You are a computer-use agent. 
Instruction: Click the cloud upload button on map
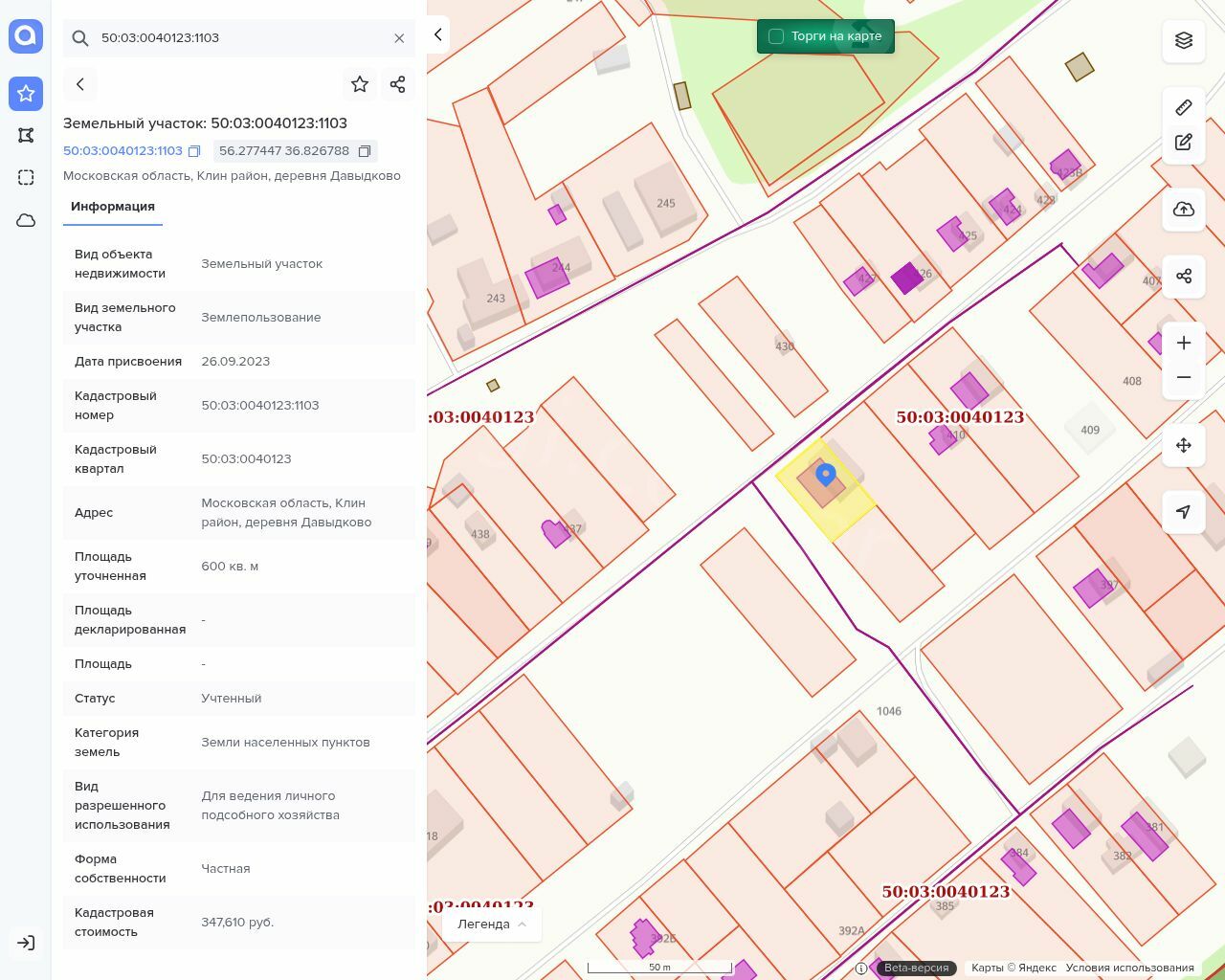coord(1184,210)
